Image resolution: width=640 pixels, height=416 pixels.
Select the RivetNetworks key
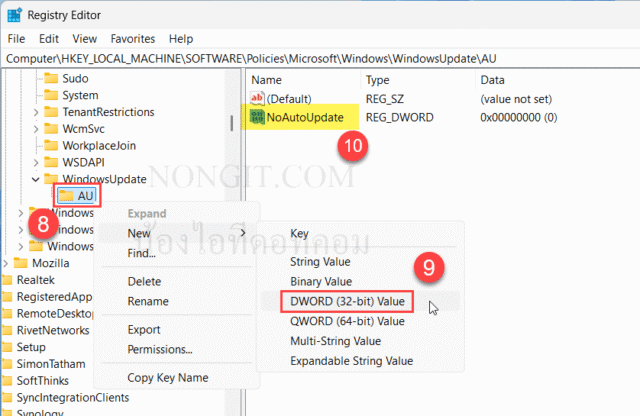click(x=53, y=330)
